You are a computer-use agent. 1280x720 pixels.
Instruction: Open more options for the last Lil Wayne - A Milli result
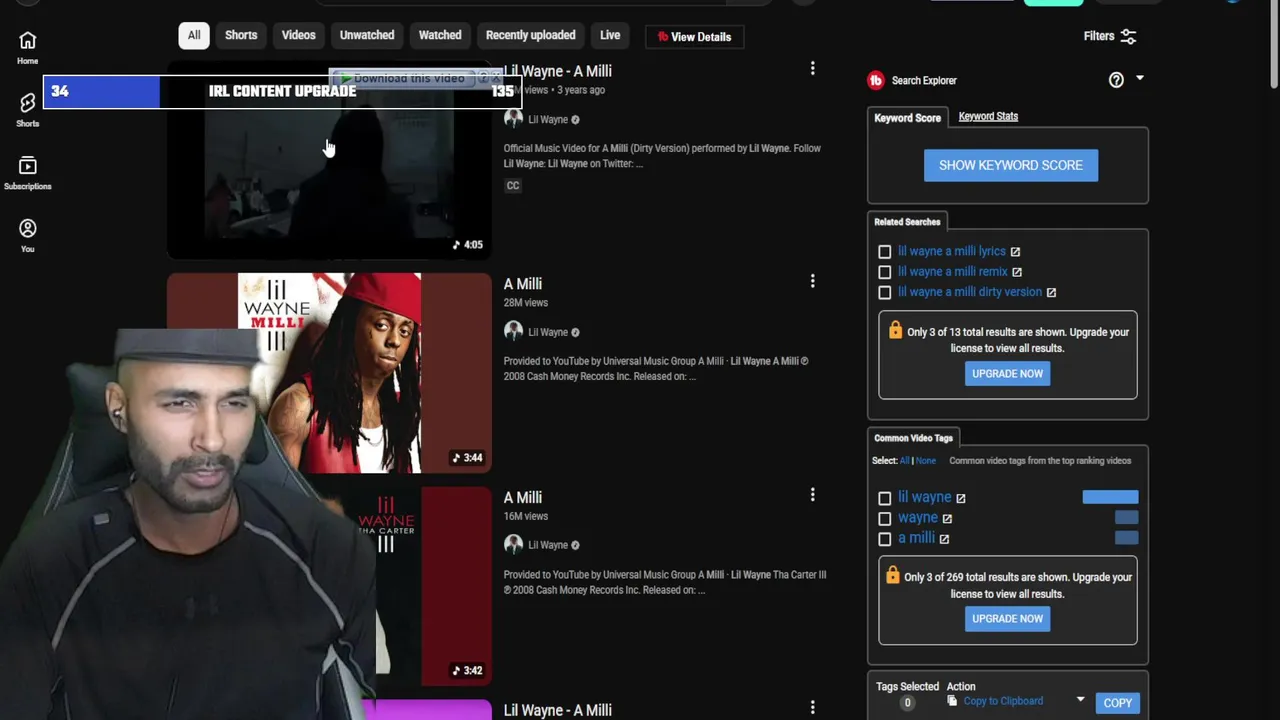coord(812,708)
